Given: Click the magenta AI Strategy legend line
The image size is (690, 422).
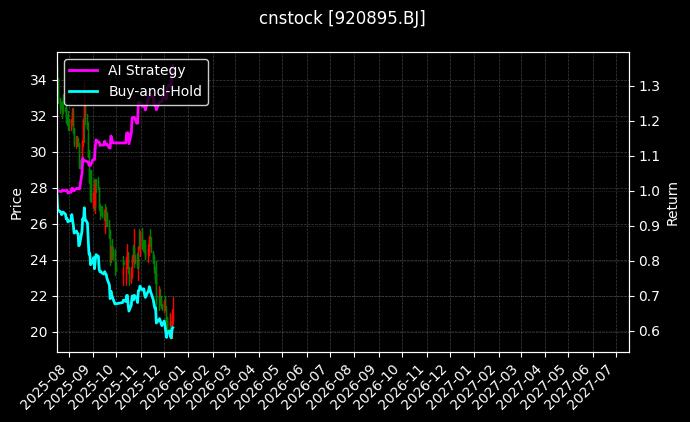Looking at the screenshot, I should (x=85, y=70).
